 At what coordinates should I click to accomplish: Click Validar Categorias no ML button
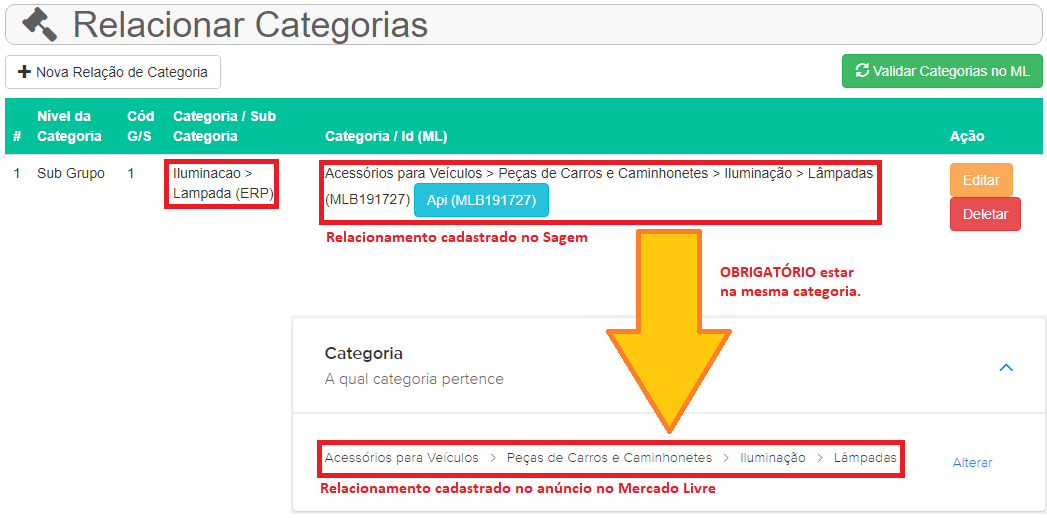point(942,71)
